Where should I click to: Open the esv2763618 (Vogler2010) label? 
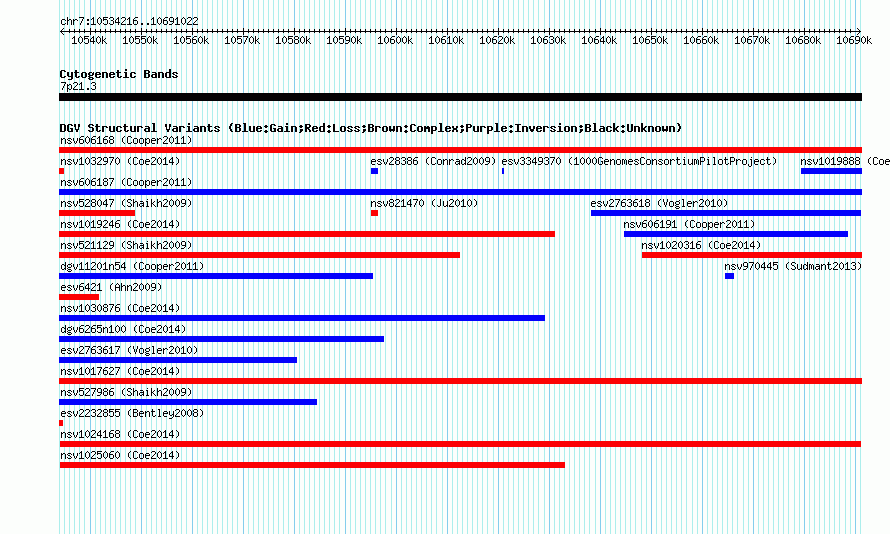659,203
